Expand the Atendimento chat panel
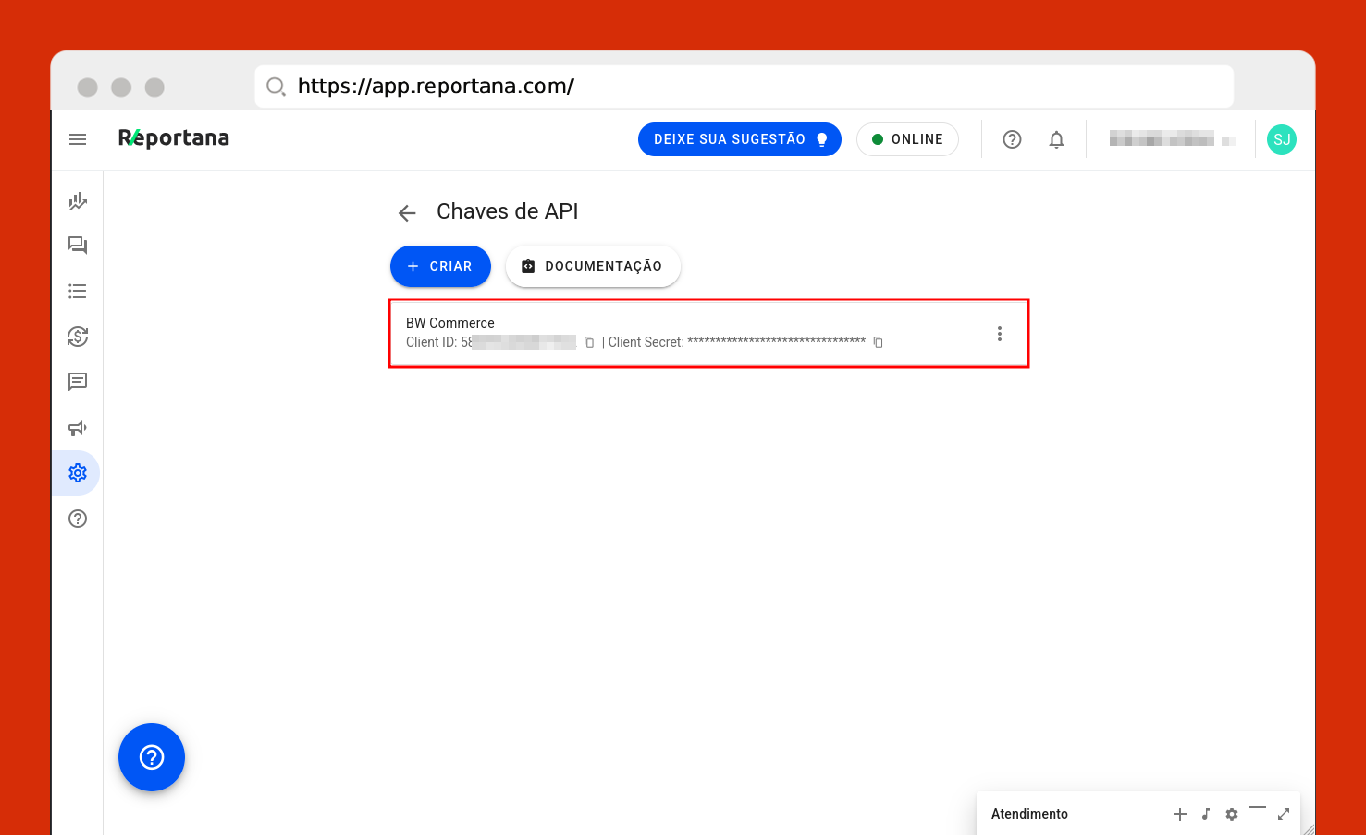1366x835 pixels. coord(1283,814)
